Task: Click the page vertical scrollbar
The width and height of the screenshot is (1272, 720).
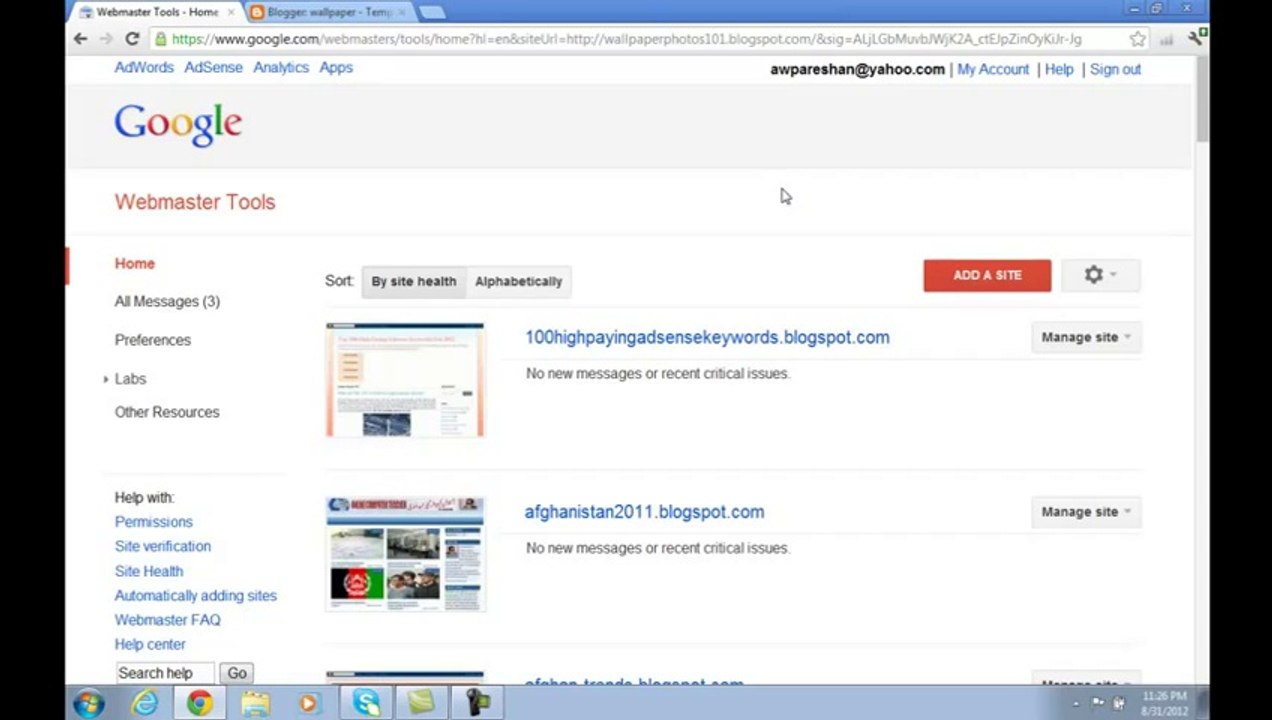Action: [1201, 98]
